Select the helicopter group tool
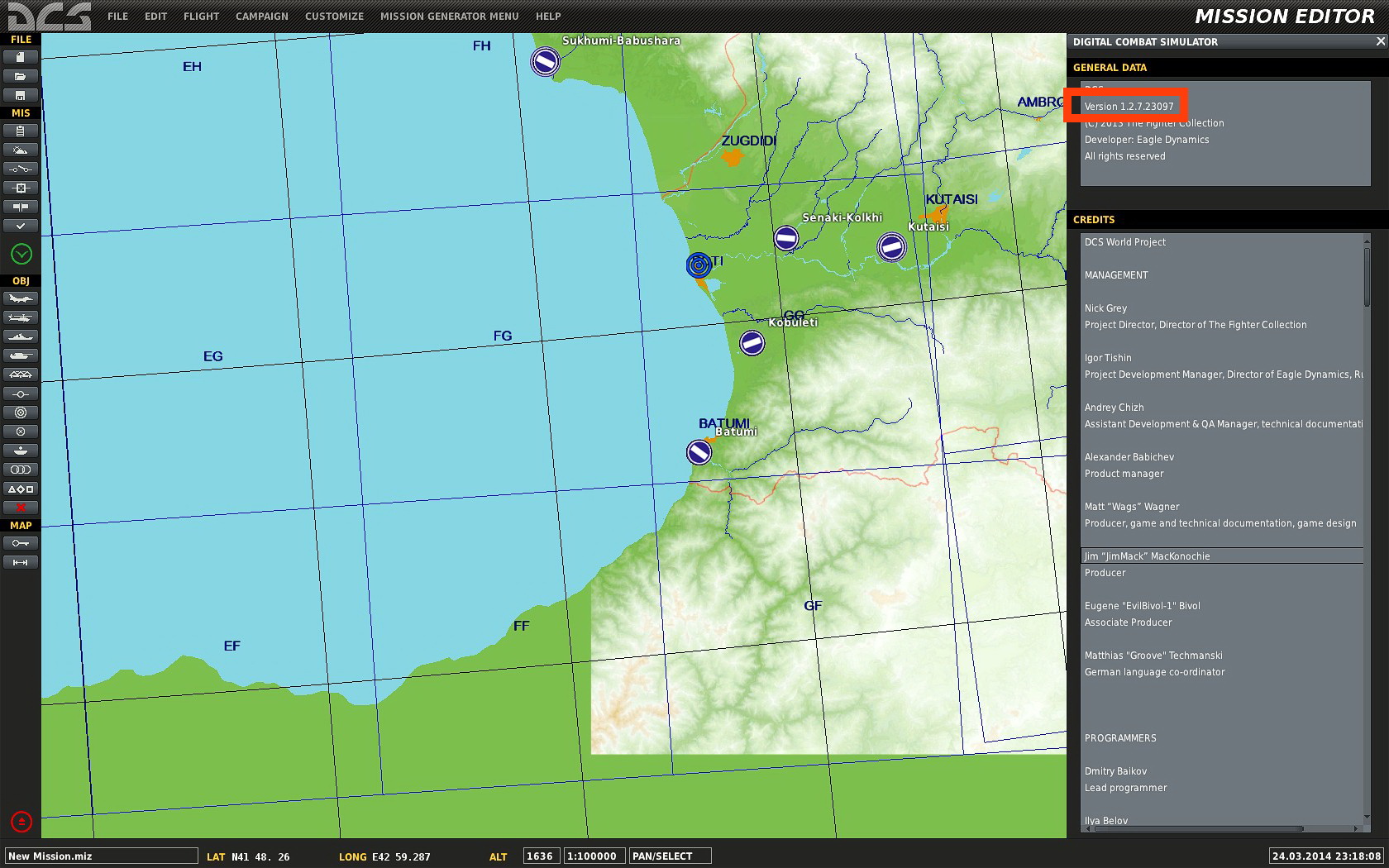The width and height of the screenshot is (1389, 868). click(21, 317)
